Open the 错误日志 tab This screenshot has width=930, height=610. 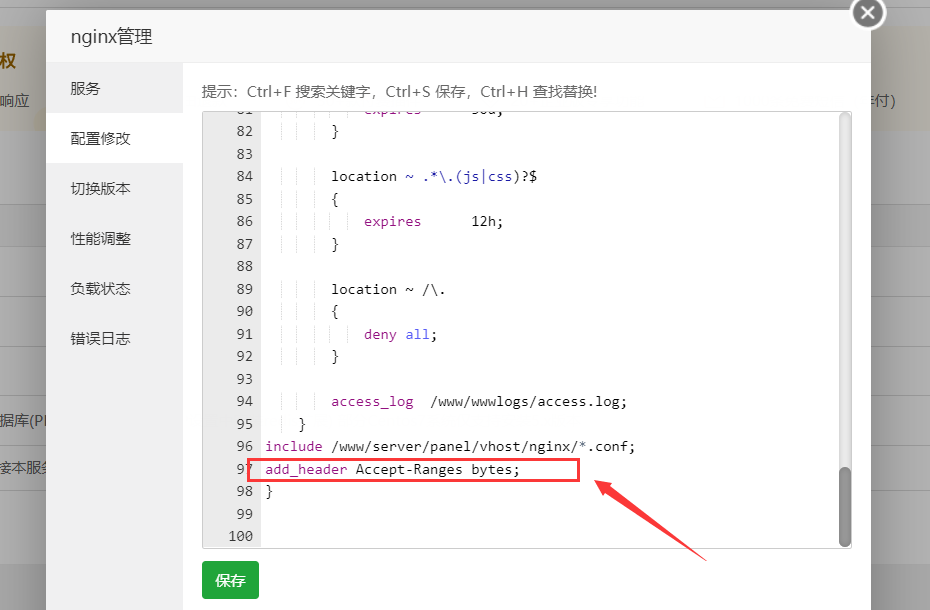pyautogui.click(x=114, y=338)
